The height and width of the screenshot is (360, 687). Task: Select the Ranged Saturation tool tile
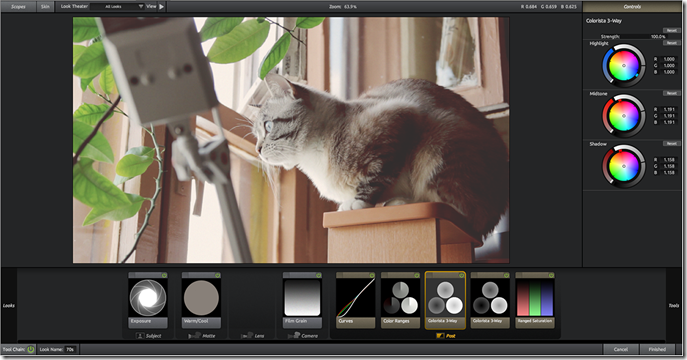(x=535, y=300)
